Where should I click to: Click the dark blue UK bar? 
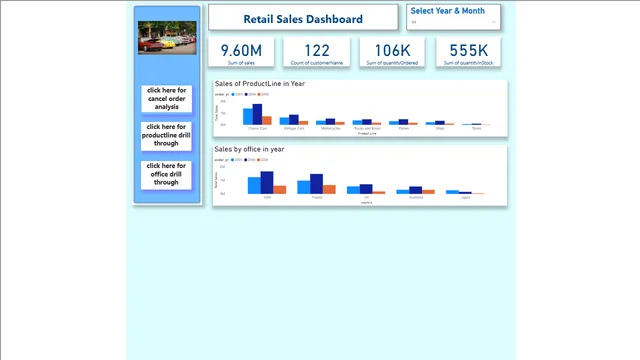point(366,189)
